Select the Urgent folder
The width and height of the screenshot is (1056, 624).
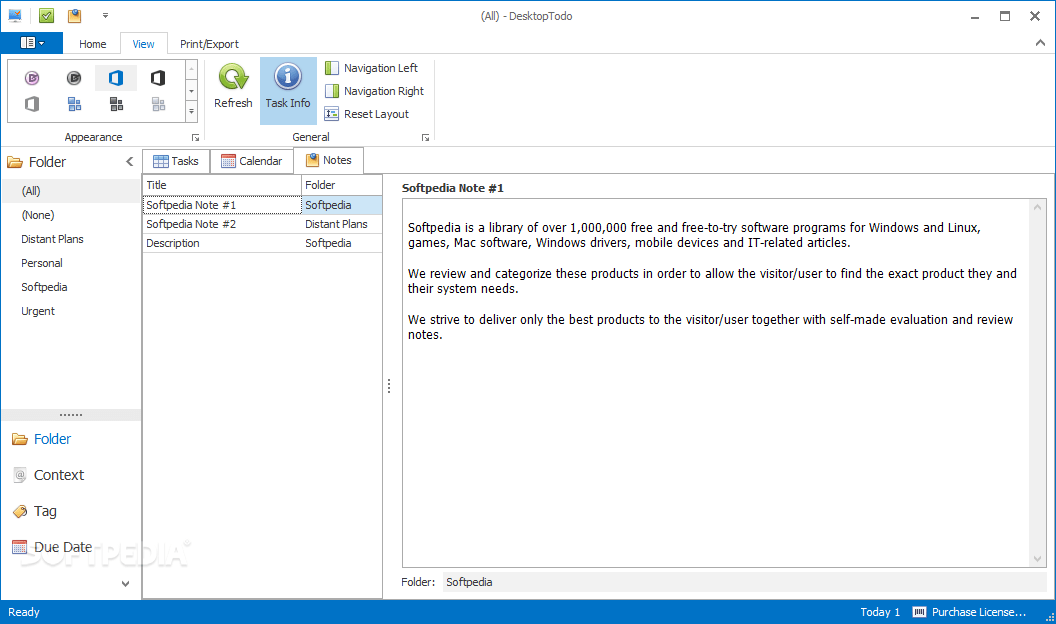point(70,311)
